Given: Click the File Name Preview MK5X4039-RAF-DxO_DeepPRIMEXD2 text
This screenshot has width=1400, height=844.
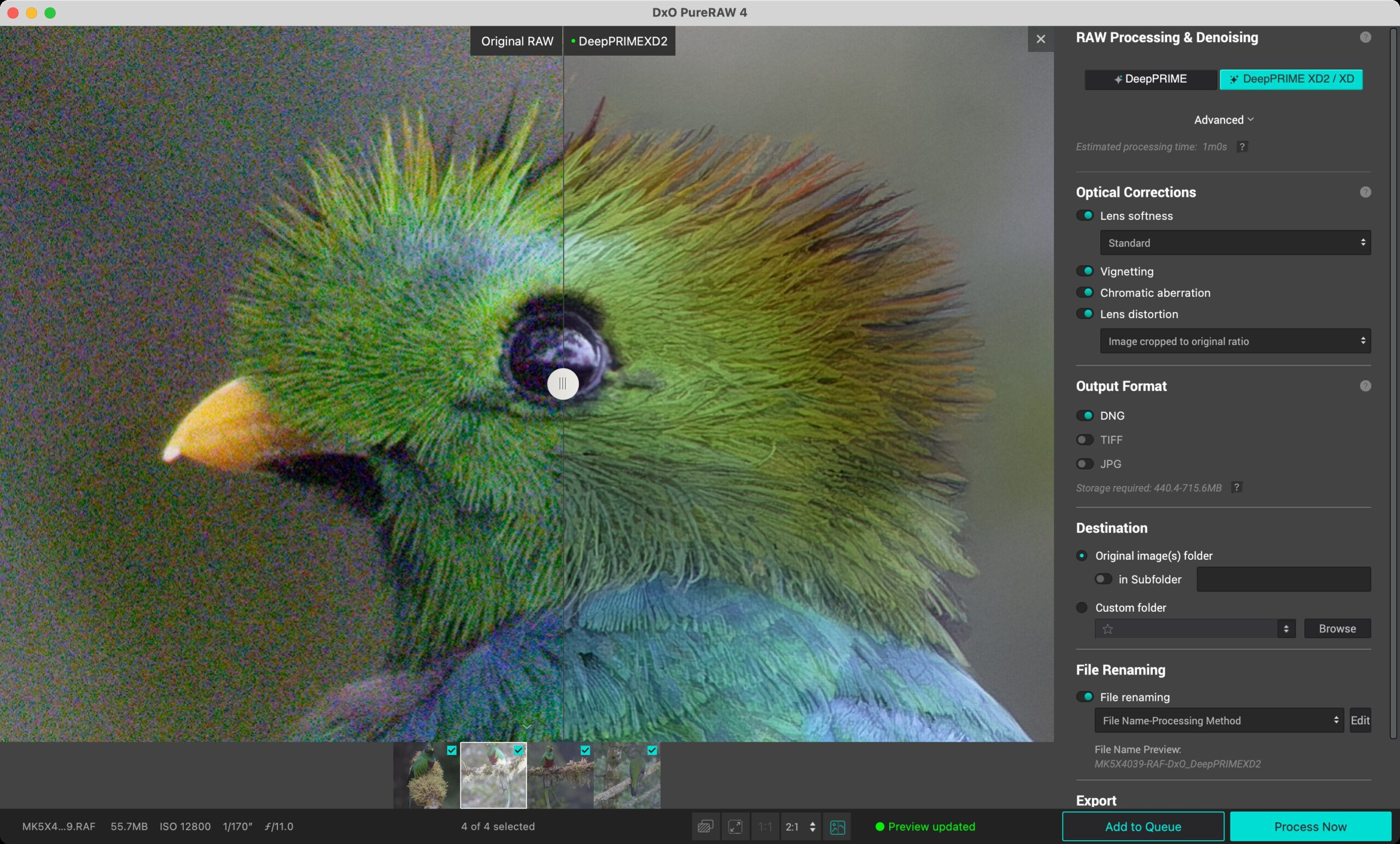Looking at the screenshot, I should (x=1177, y=764).
